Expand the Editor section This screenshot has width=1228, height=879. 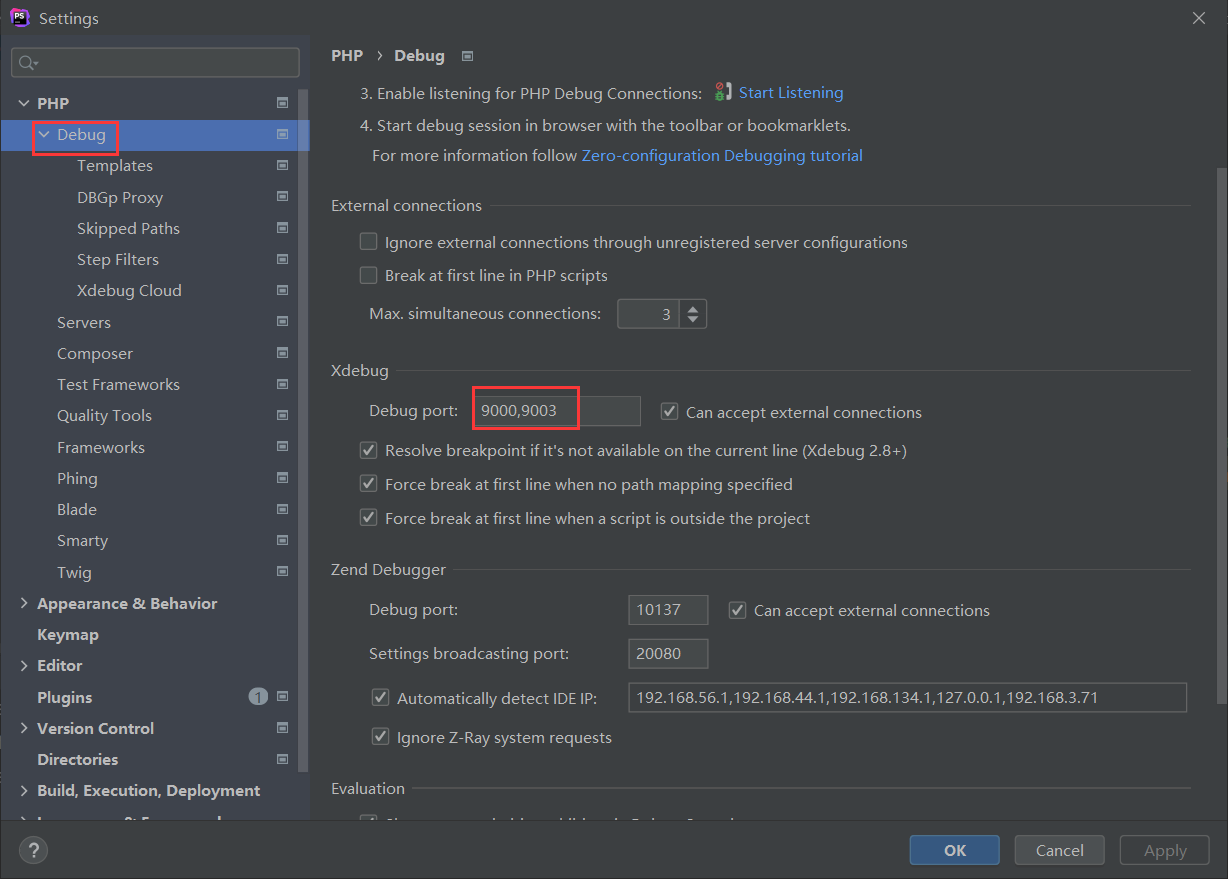(x=24, y=665)
